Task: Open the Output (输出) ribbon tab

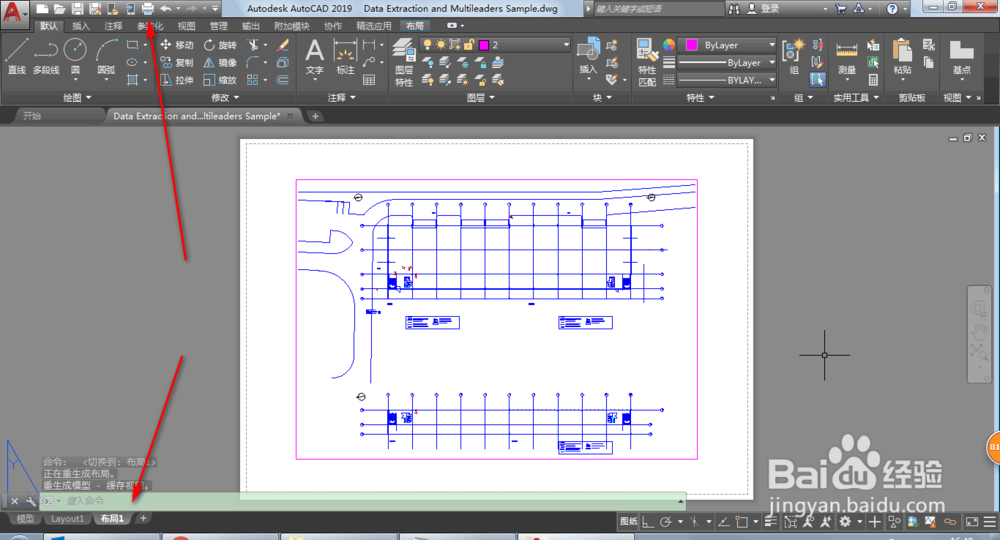Action: [x=251, y=26]
